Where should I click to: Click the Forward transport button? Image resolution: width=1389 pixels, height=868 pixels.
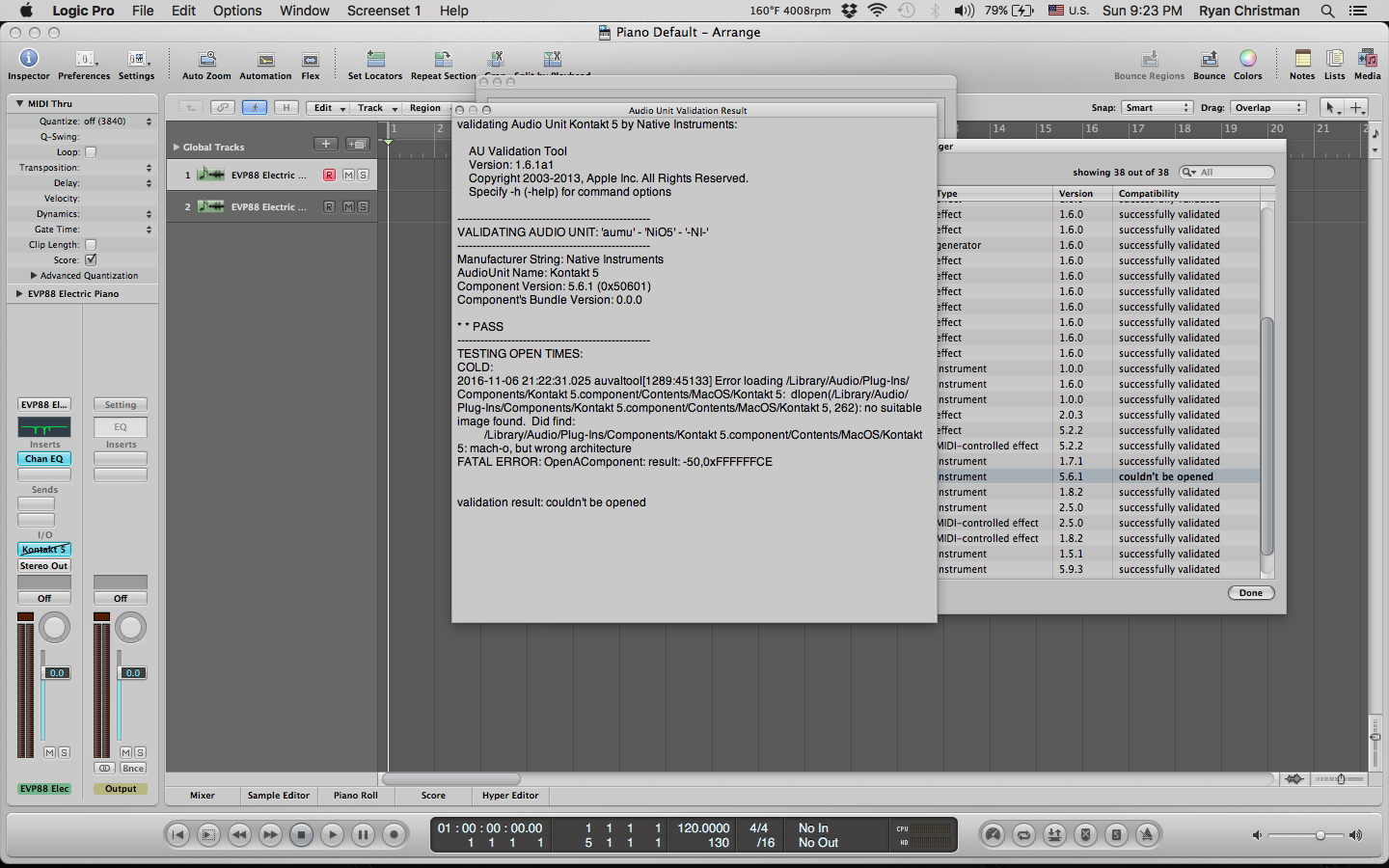tap(270, 835)
